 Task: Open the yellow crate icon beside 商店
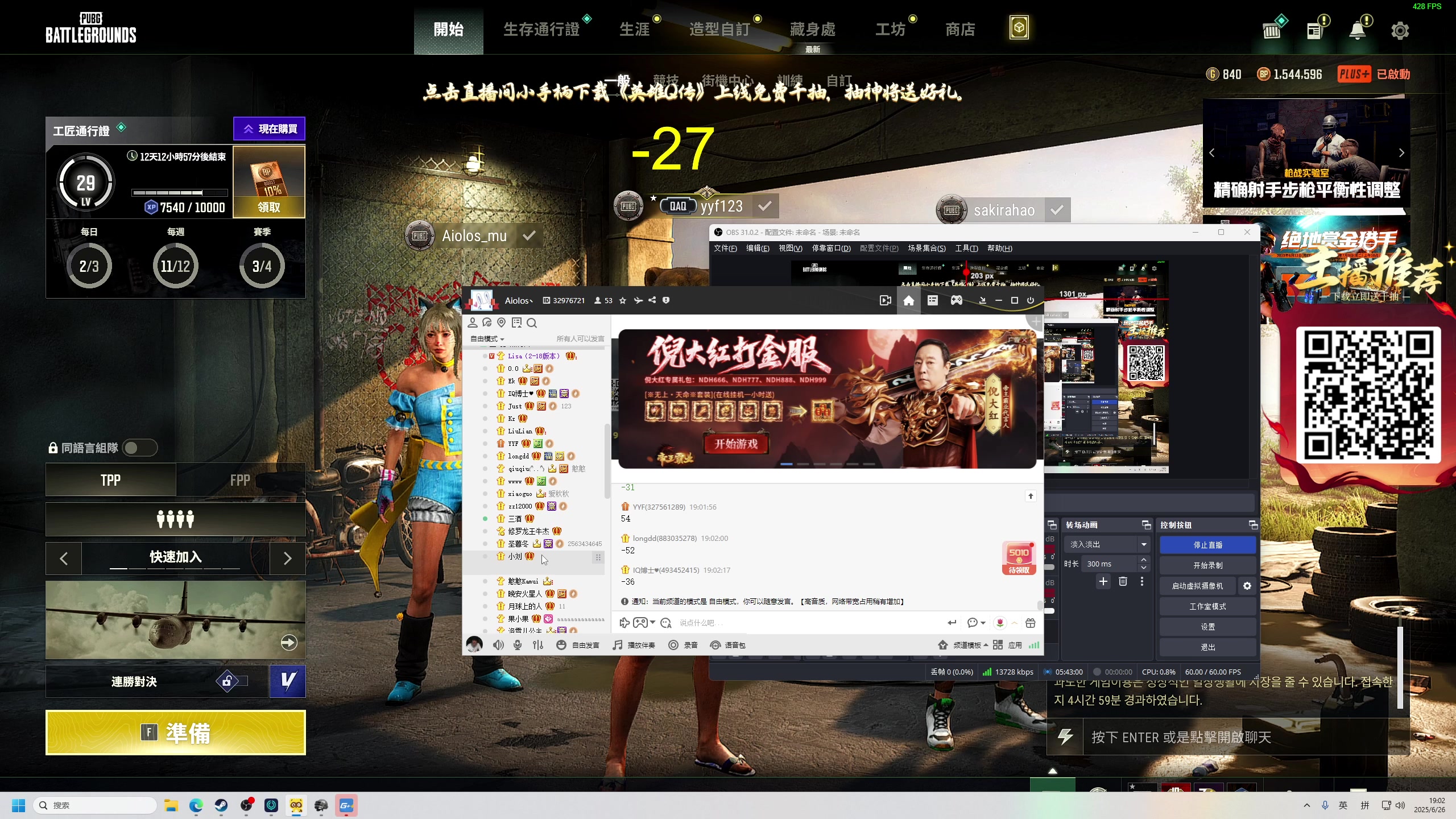[x=1019, y=27]
